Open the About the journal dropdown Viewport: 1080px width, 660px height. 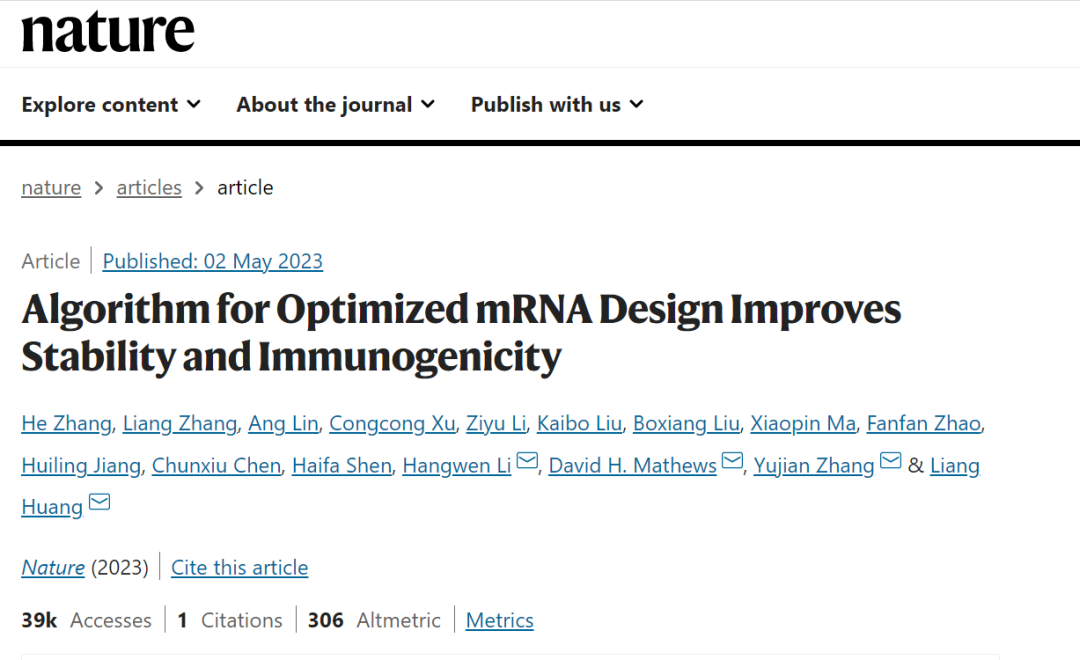point(335,105)
